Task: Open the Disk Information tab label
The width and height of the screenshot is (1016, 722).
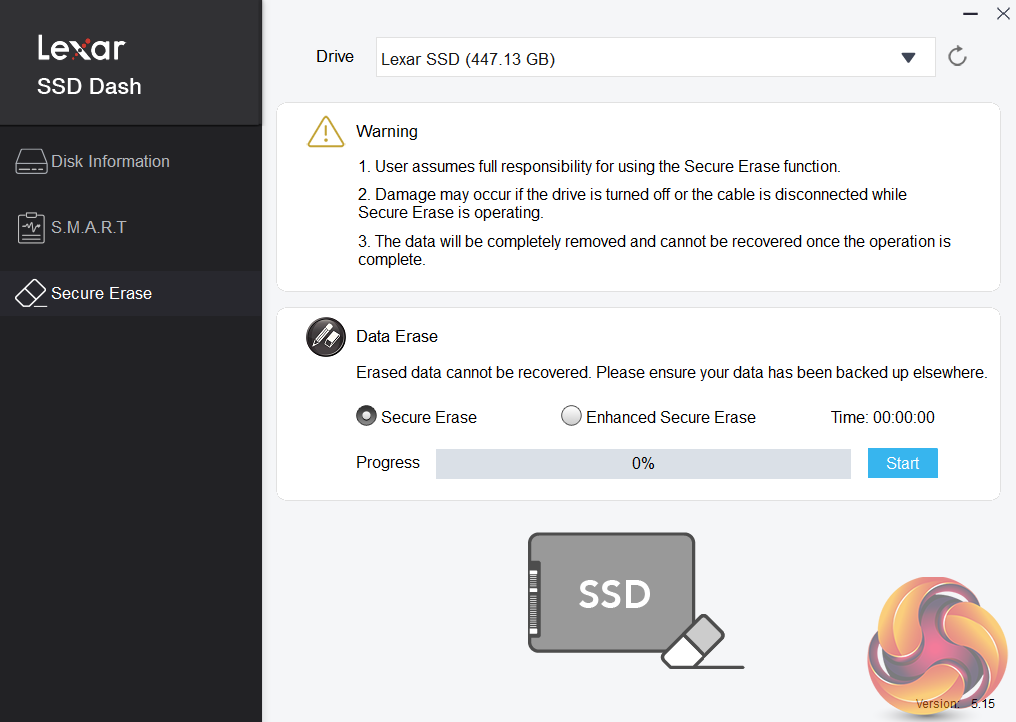Action: tap(110, 161)
